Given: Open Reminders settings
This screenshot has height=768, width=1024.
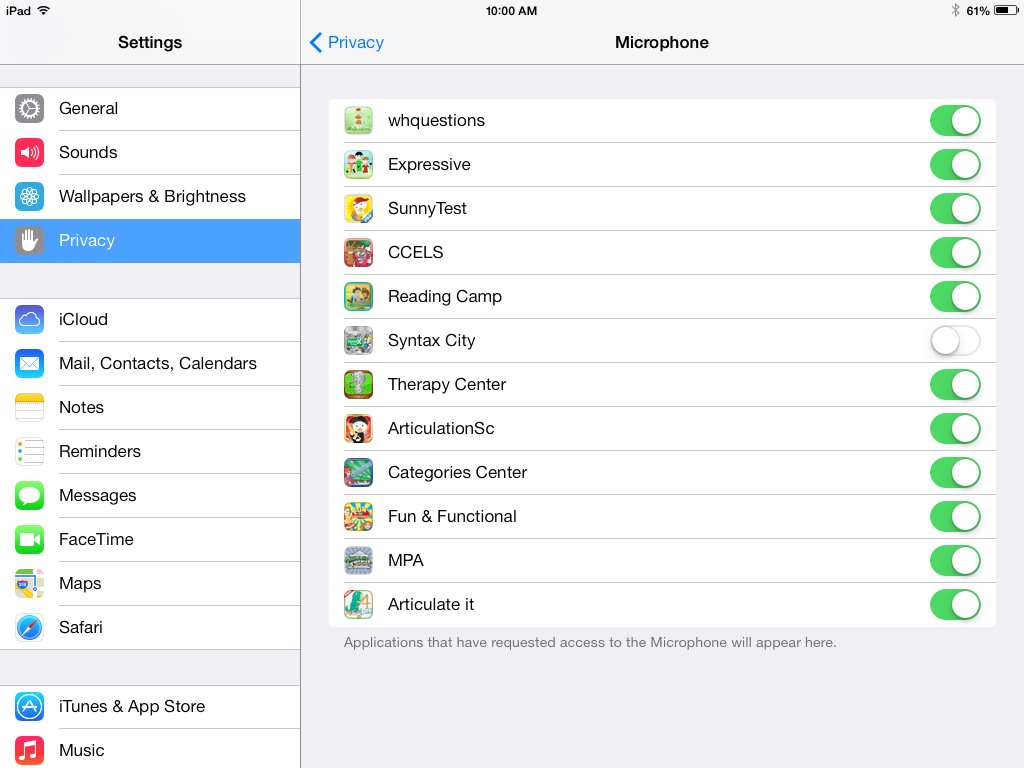Looking at the screenshot, I should pyautogui.click(x=150, y=451).
